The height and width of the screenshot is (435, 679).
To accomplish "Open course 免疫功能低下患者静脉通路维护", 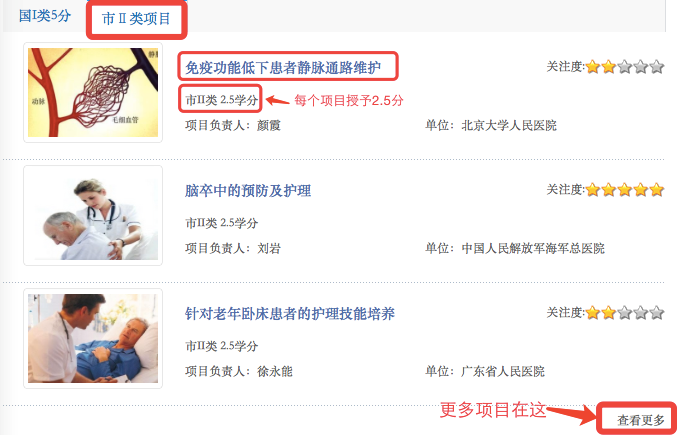I will 283,68.
